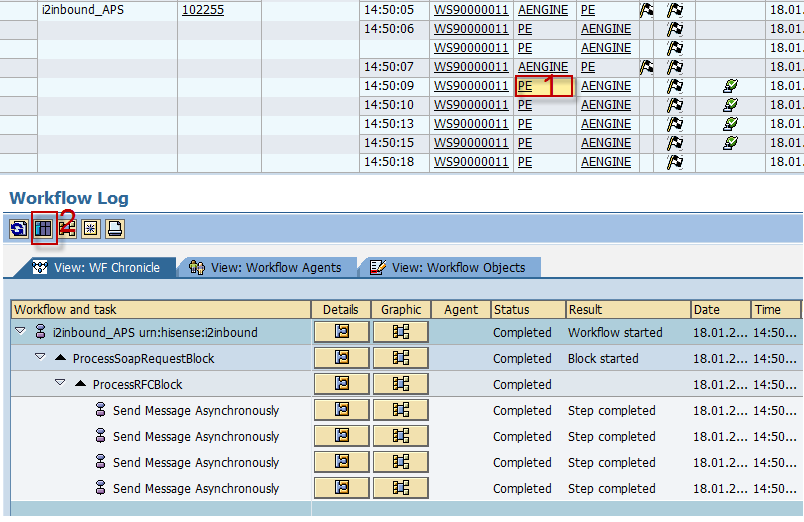The height and width of the screenshot is (522, 804).
Task: Click the green acknowledgment icon at 14:50:10
Action: pyautogui.click(x=730, y=105)
